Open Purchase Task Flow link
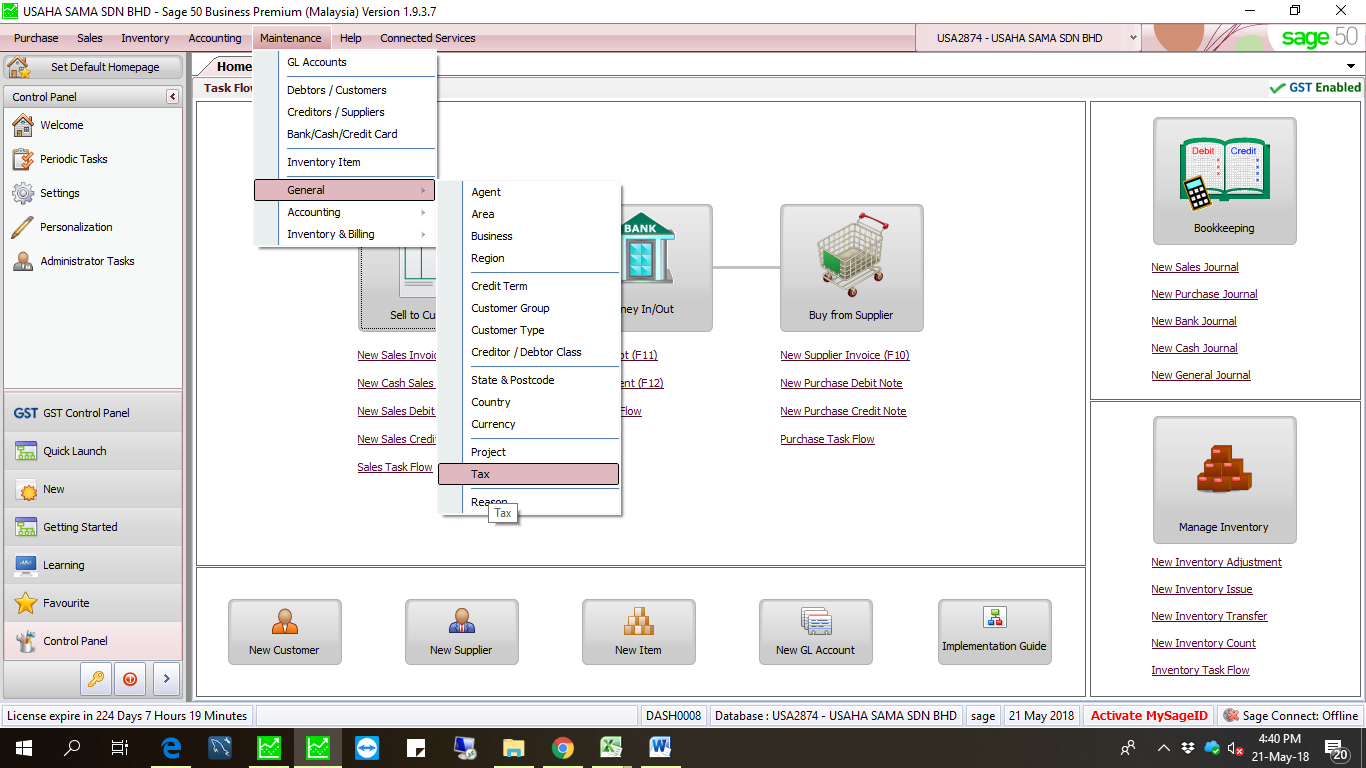The image size is (1366, 768). tap(827, 439)
